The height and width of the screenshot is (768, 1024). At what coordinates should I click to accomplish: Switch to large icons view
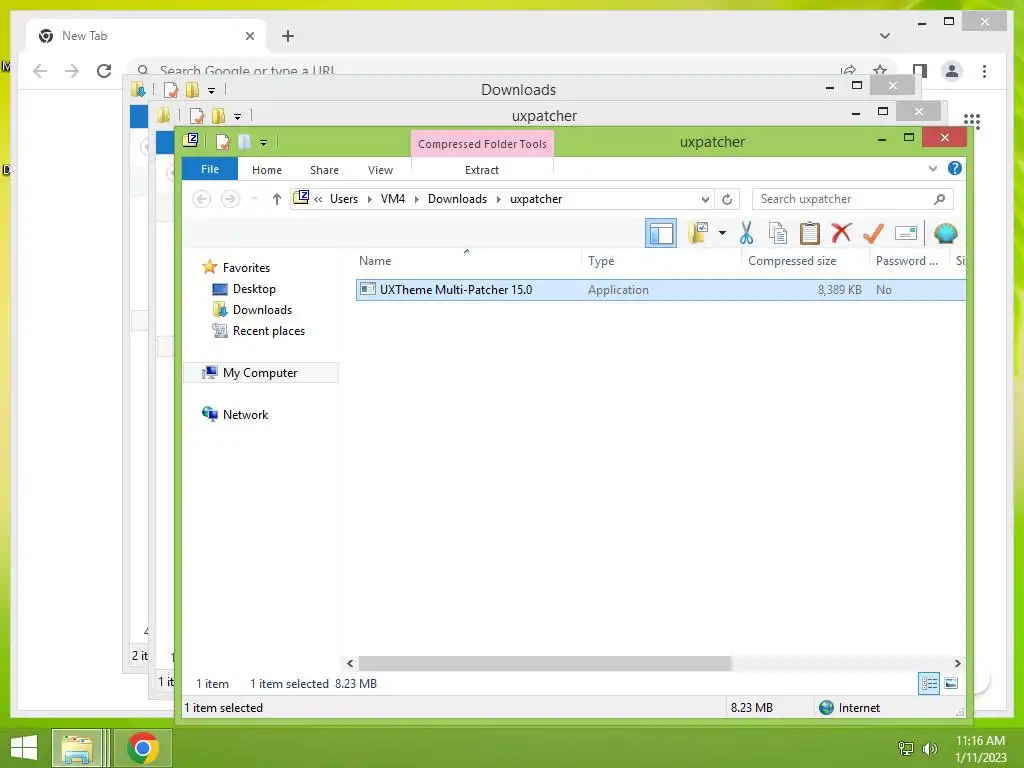point(952,684)
